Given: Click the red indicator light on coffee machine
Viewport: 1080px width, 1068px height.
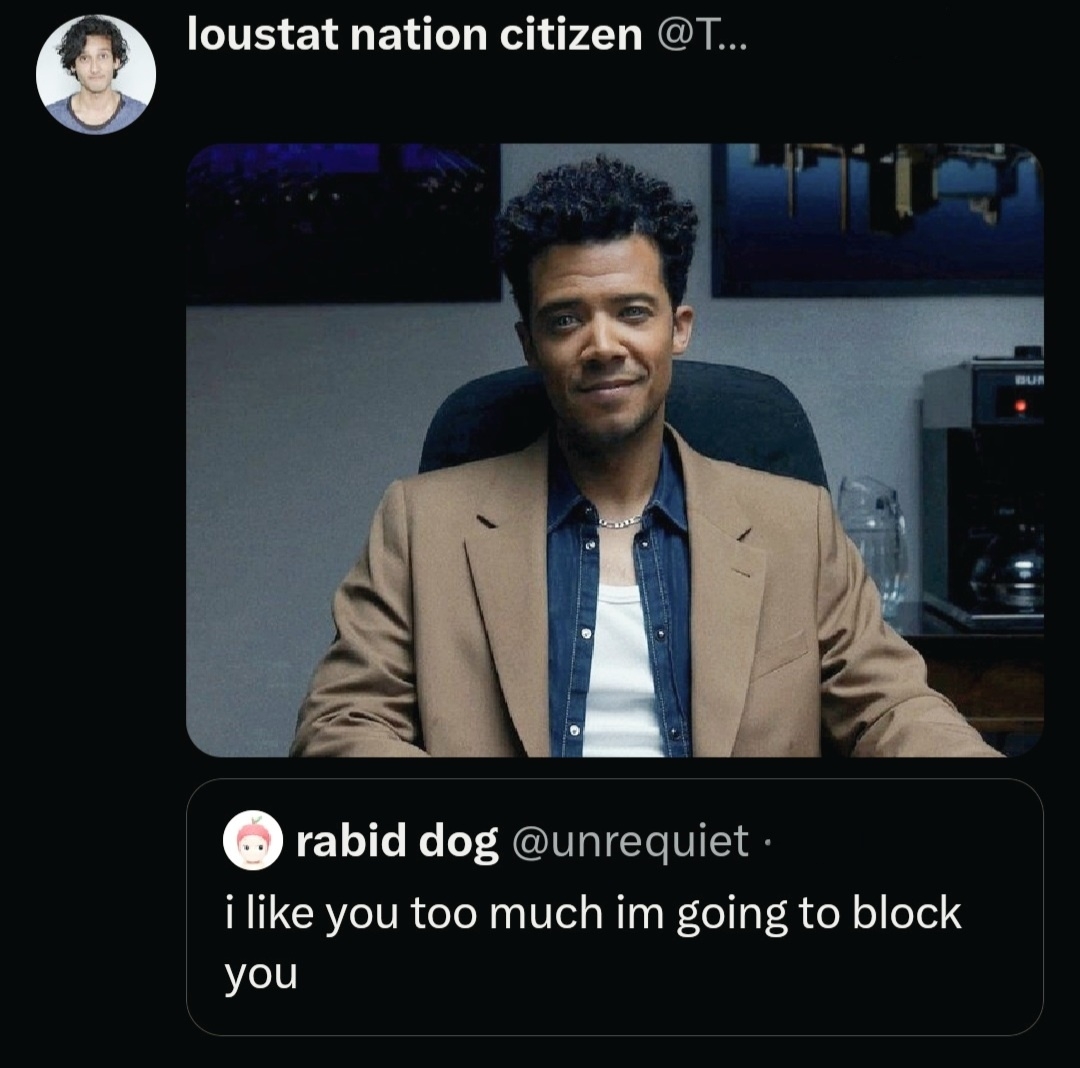Looking at the screenshot, I should click(x=1021, y=407).
